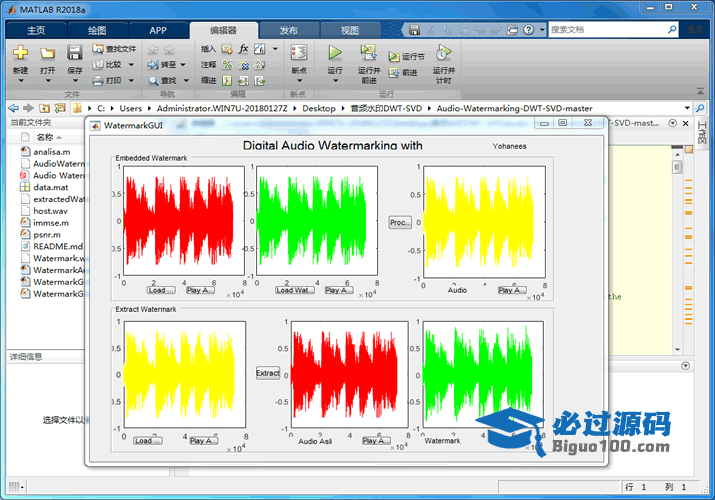715x500 pixels.
Task: Click the insert function fx icon
Action: pyautogui.click(x=243, y=48)
